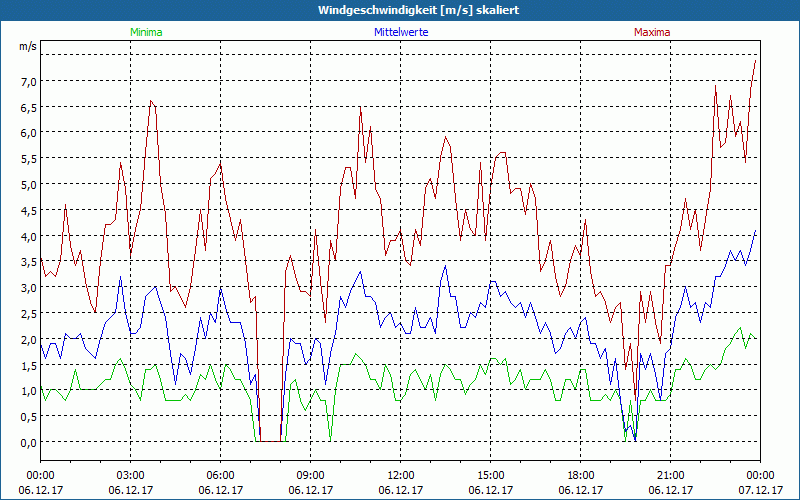Click the 21:00 time axis label
The image size is (800, 500).
670,476
